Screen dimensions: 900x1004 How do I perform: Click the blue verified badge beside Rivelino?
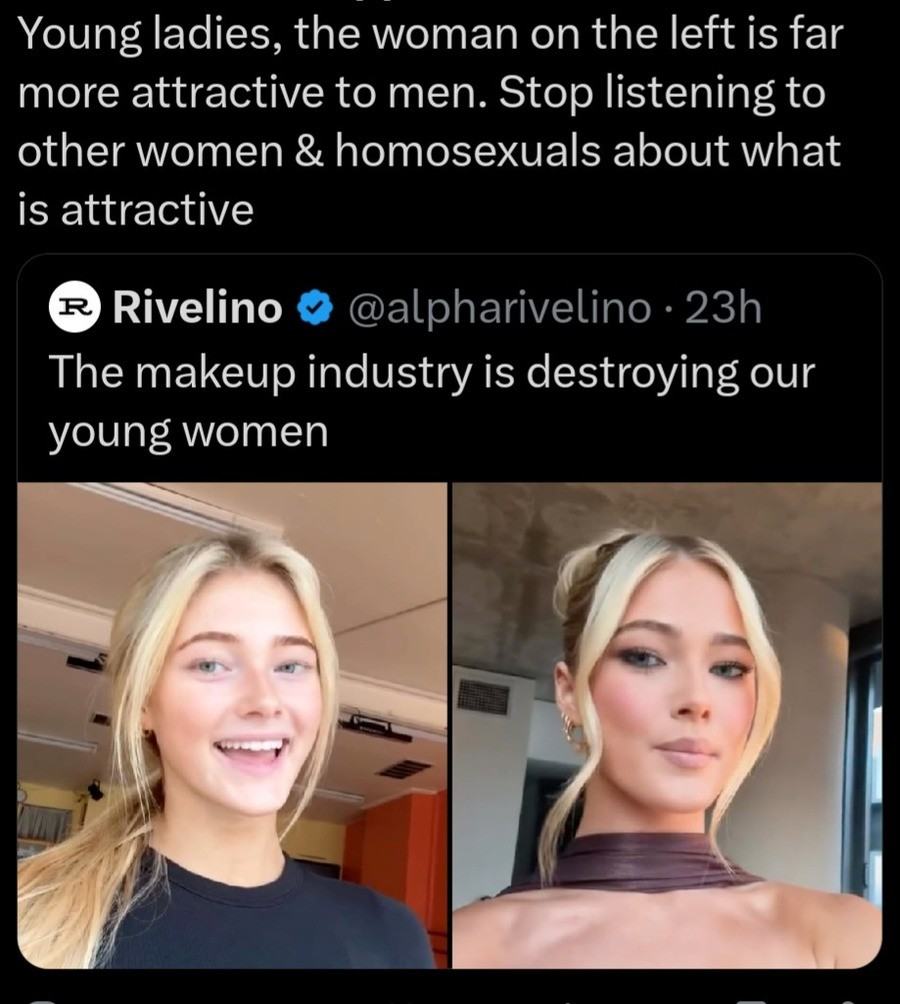pos(314,308)
